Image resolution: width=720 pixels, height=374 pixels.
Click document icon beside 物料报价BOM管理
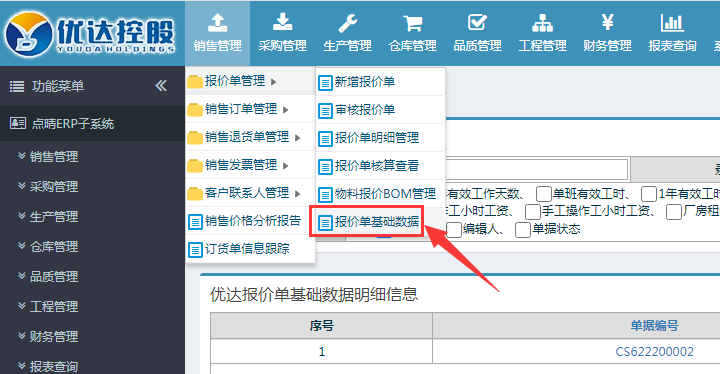click(325, 195)
